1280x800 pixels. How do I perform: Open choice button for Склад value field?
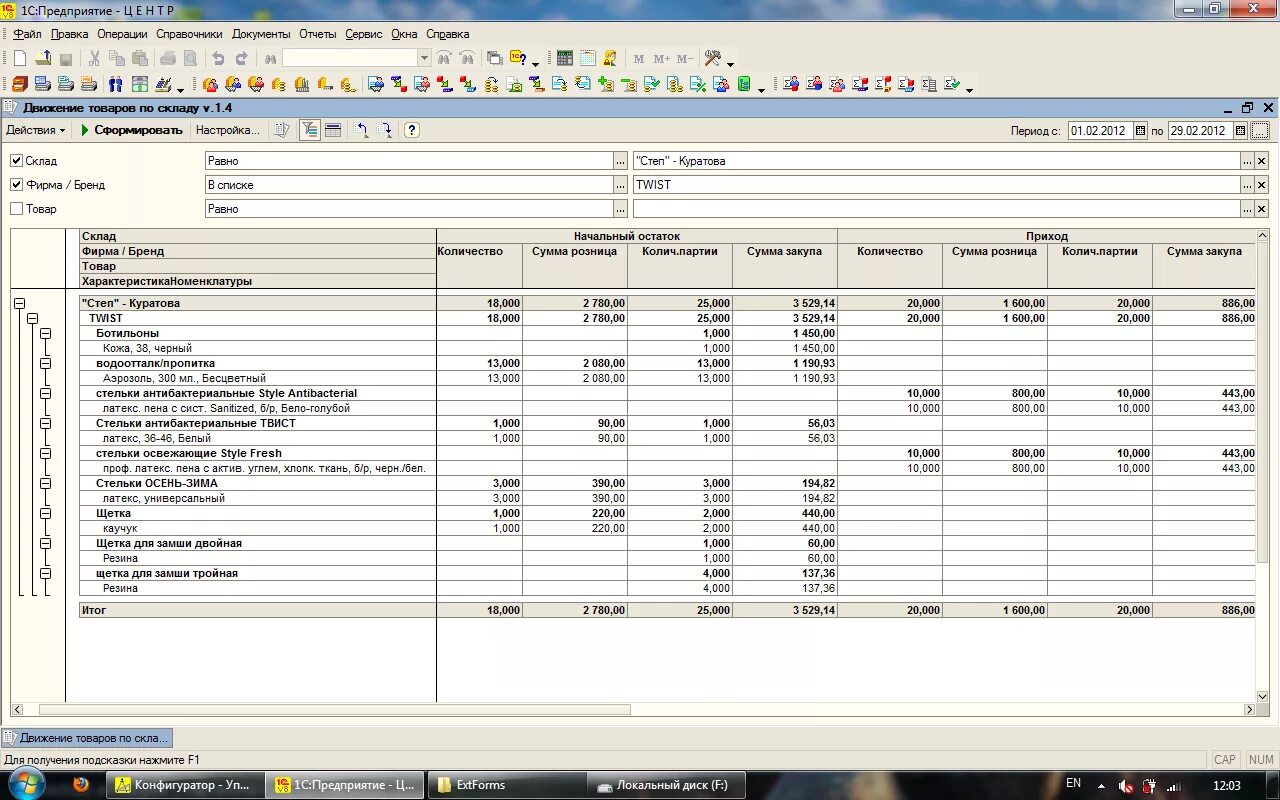[x=1246, y=160]
